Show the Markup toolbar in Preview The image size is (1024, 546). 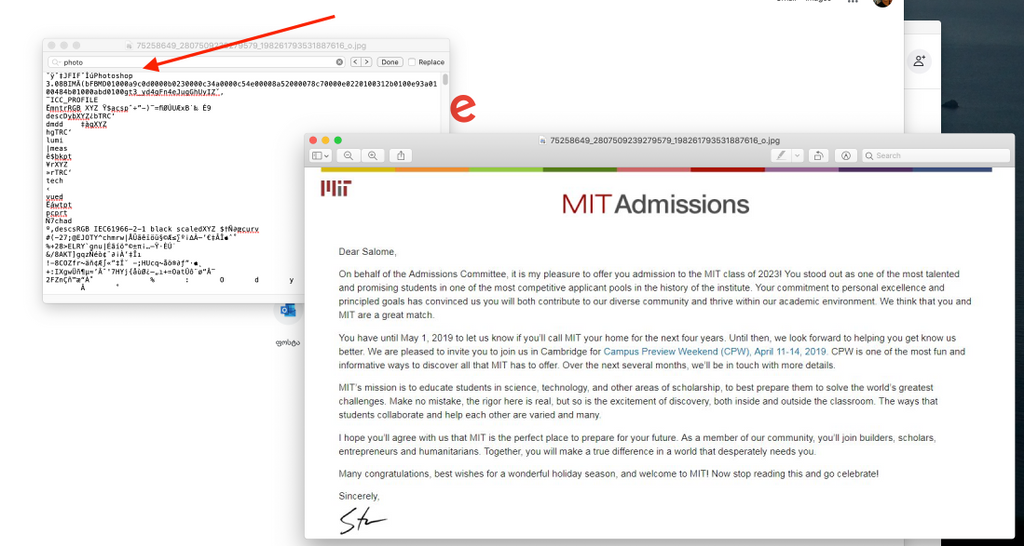[846, 155]
